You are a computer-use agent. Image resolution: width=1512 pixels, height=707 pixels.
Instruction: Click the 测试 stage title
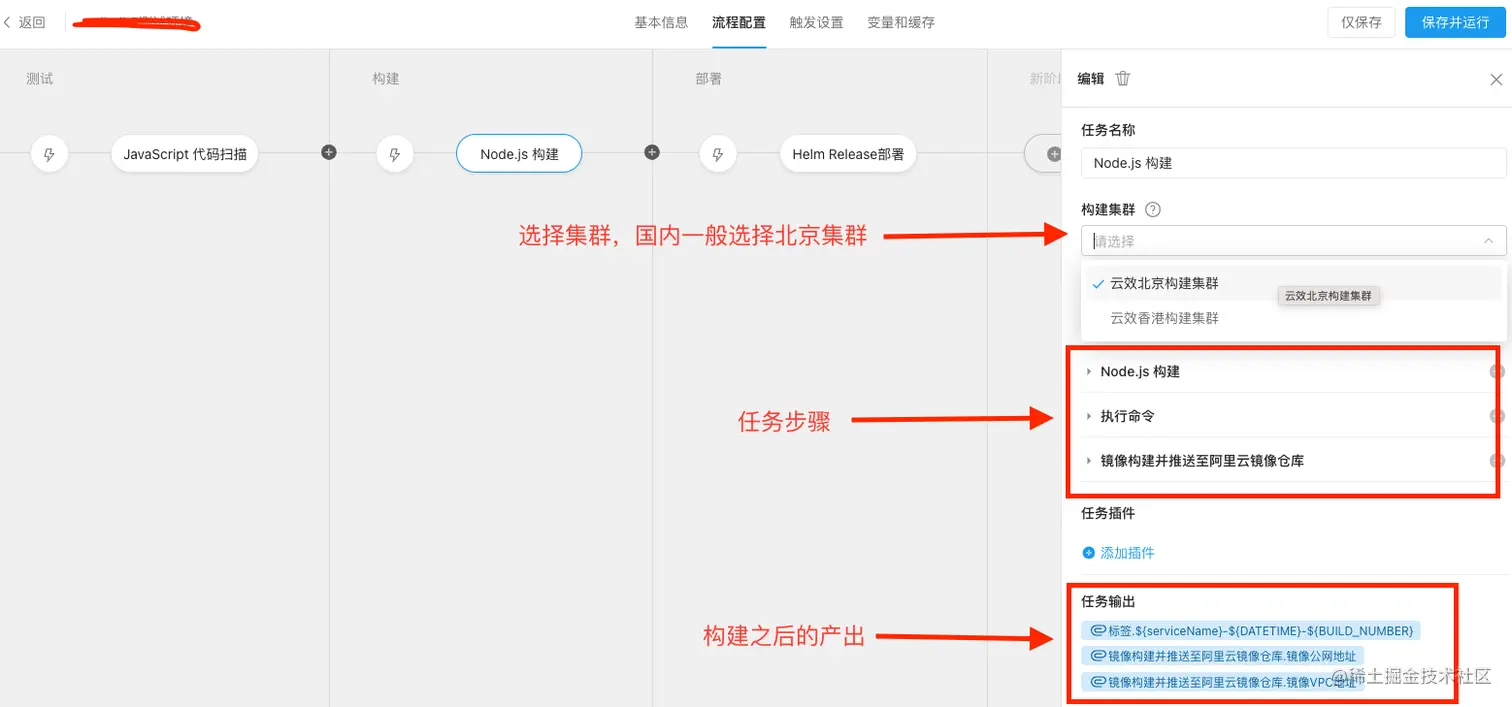40,79
